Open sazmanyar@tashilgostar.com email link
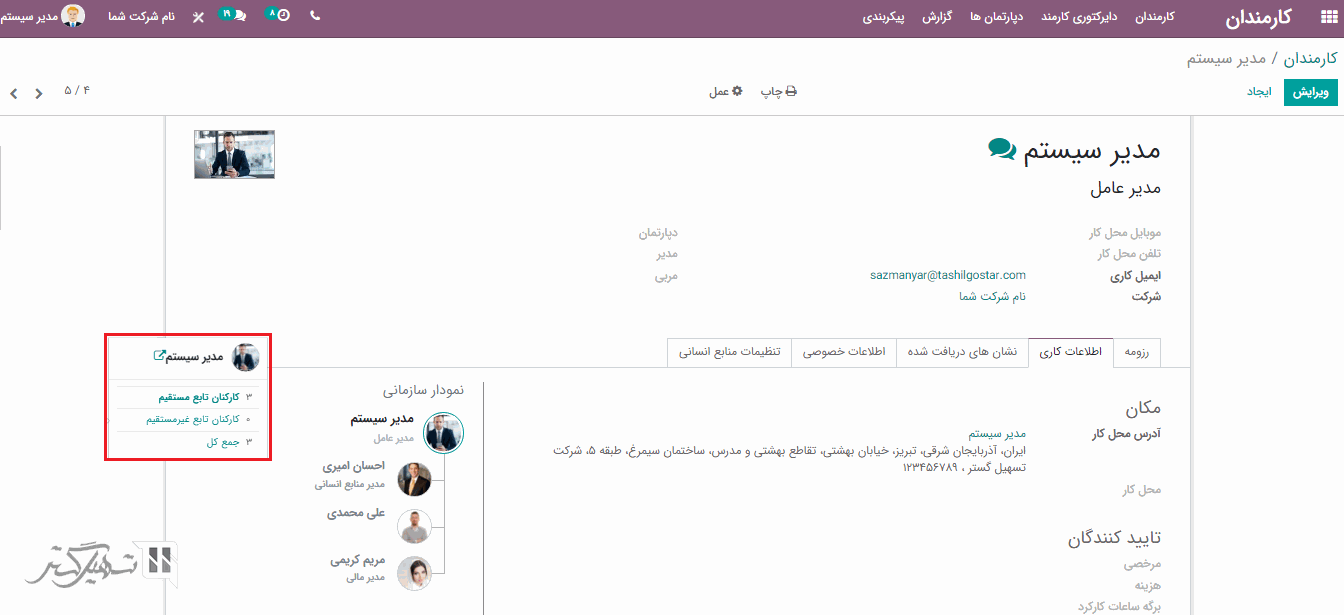Viewport: 1344px width, 615px height. point(947,275)
